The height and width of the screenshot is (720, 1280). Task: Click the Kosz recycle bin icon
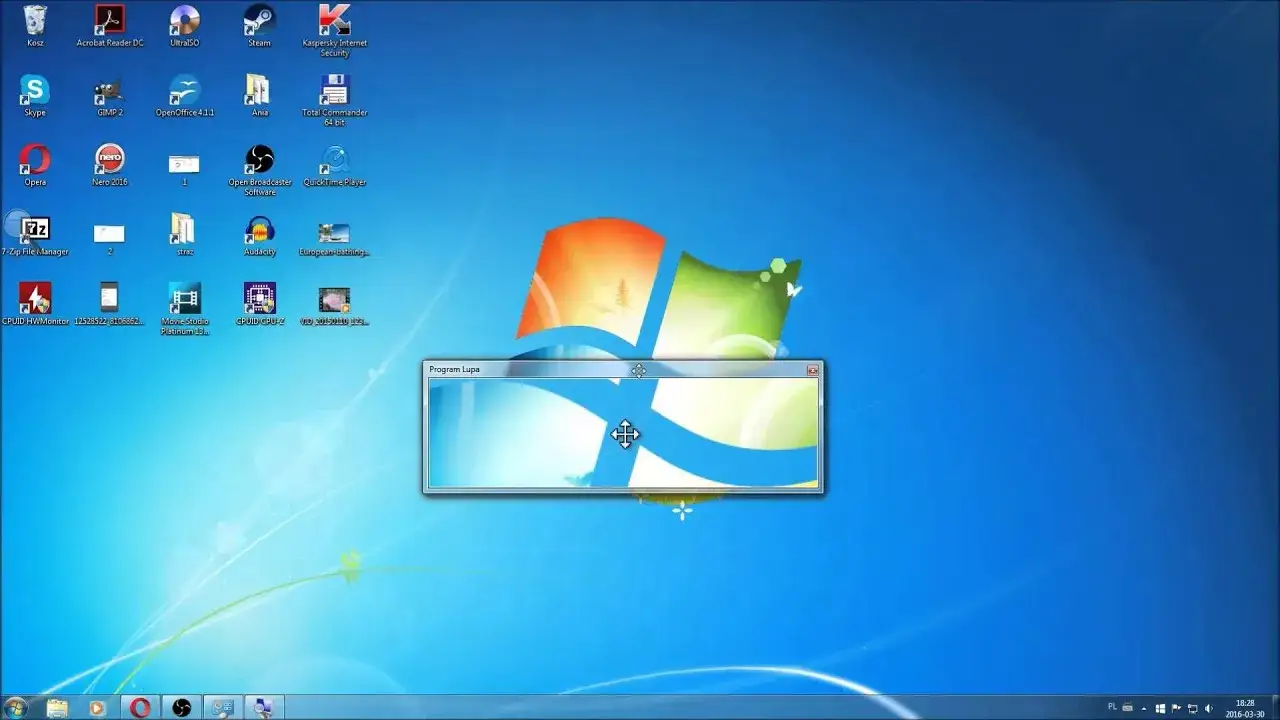click(x=35, y=21)
